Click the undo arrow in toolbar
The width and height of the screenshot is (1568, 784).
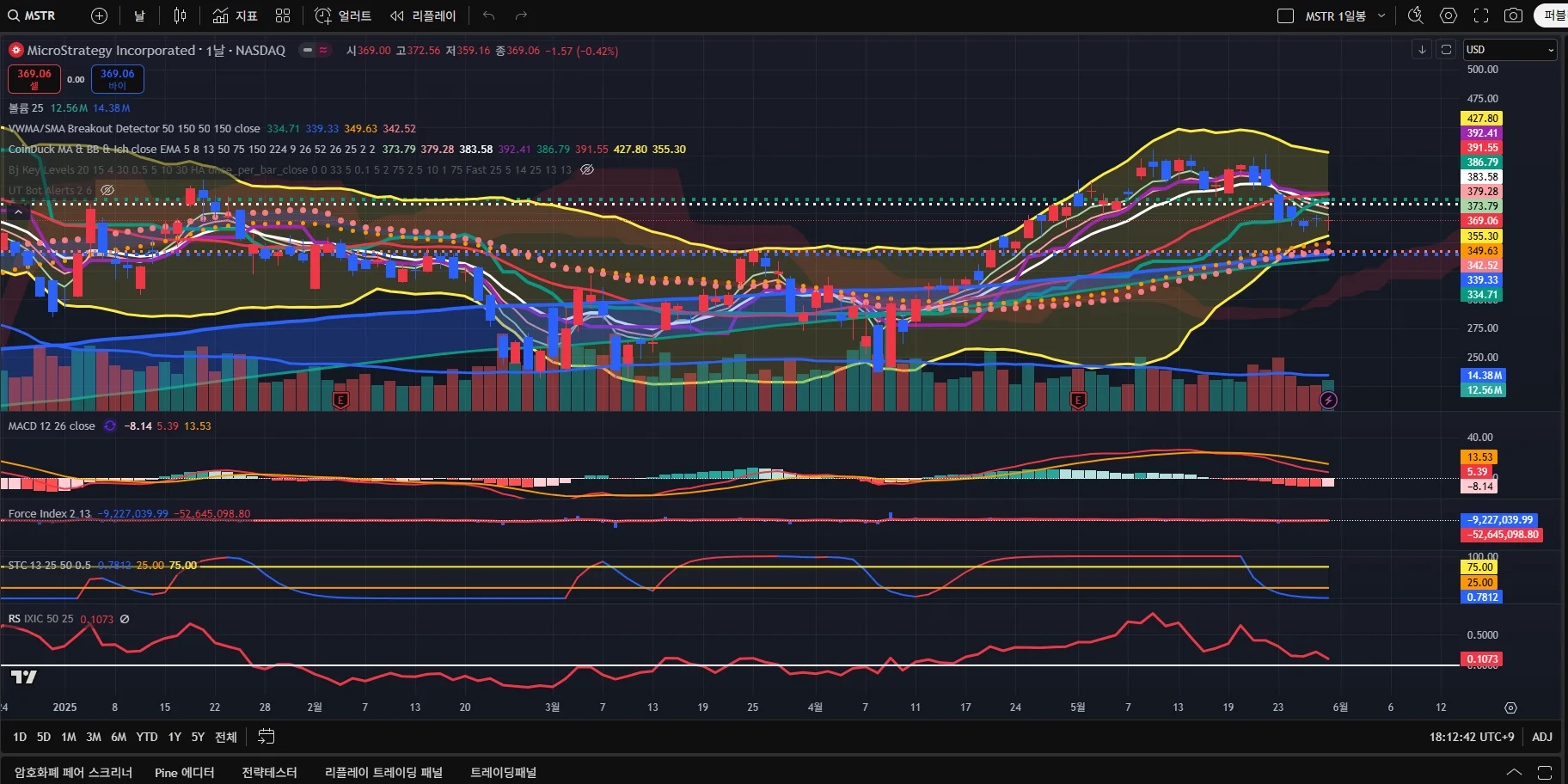point(489,15)
